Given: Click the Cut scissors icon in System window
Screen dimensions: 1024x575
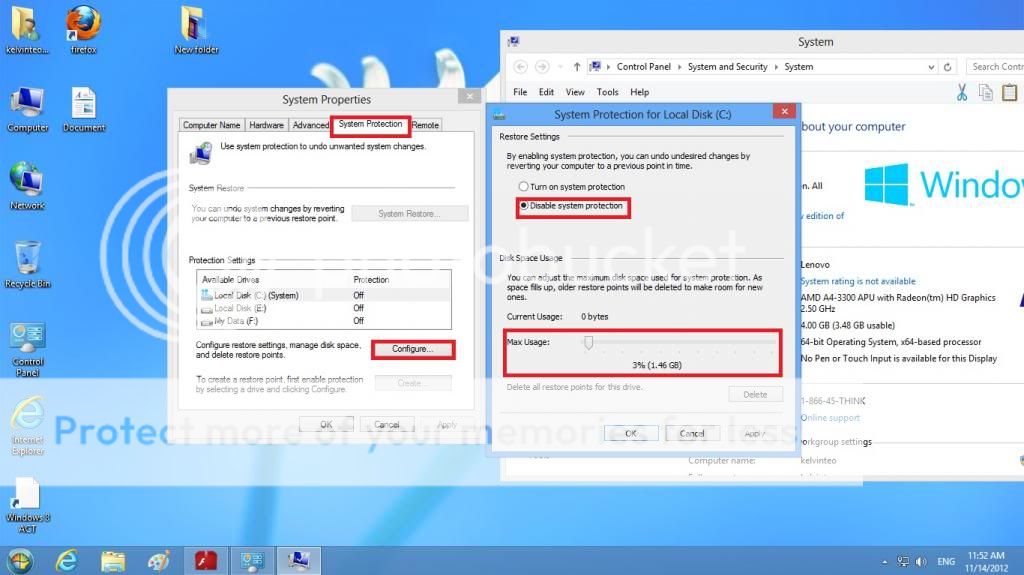Looking at the screenshot, I should click(x=961, y=92).
